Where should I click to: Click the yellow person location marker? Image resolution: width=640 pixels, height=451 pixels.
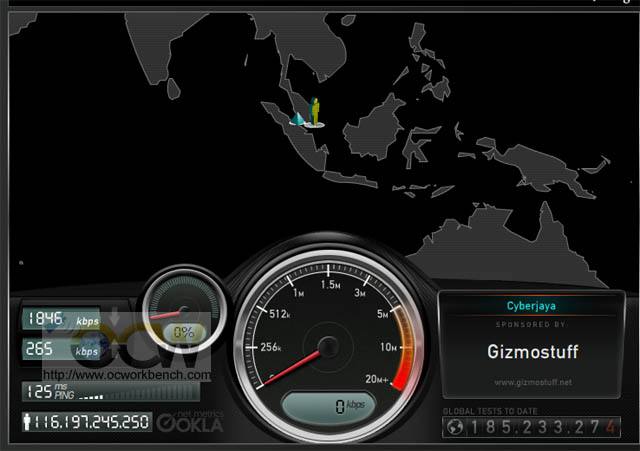tap(314, 112)
